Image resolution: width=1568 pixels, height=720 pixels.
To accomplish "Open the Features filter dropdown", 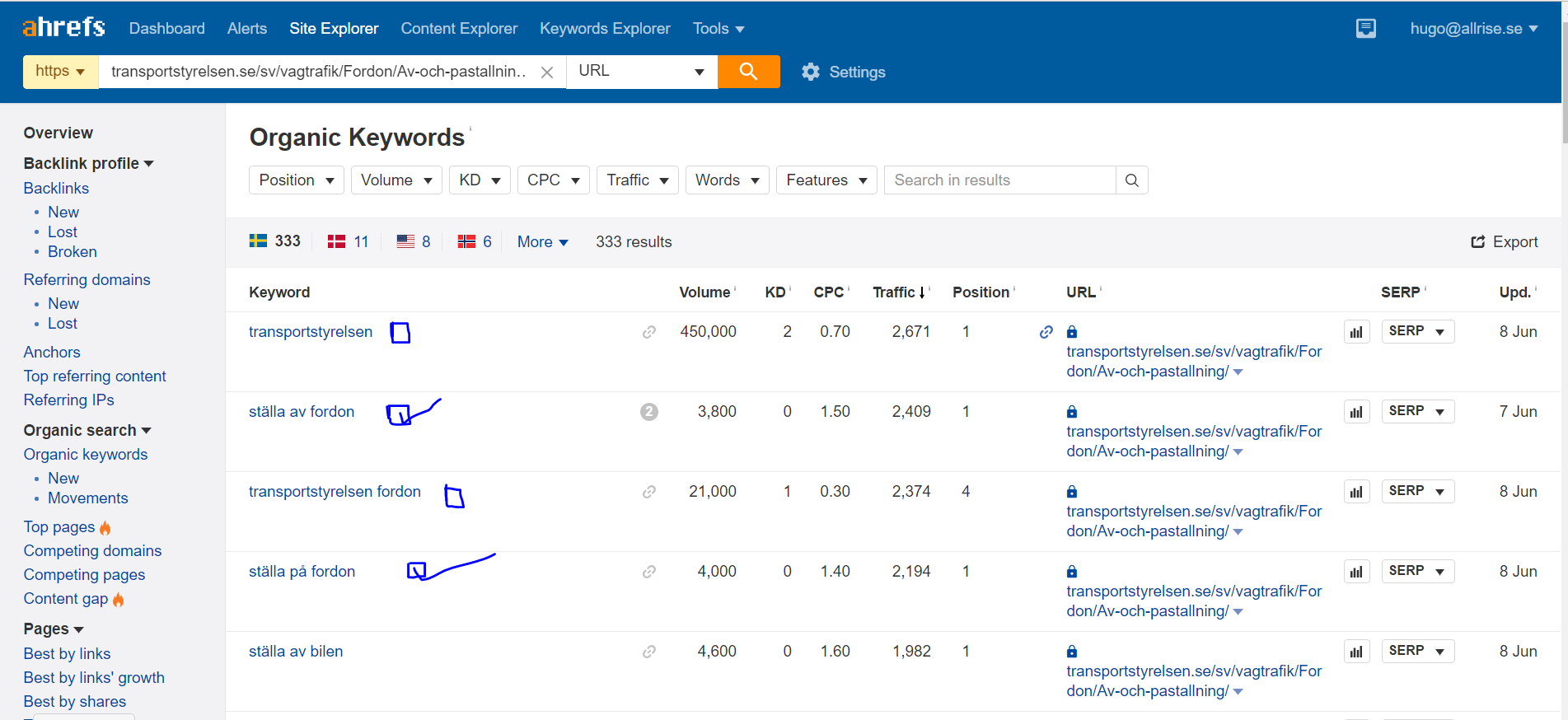I will pos(826,180).
